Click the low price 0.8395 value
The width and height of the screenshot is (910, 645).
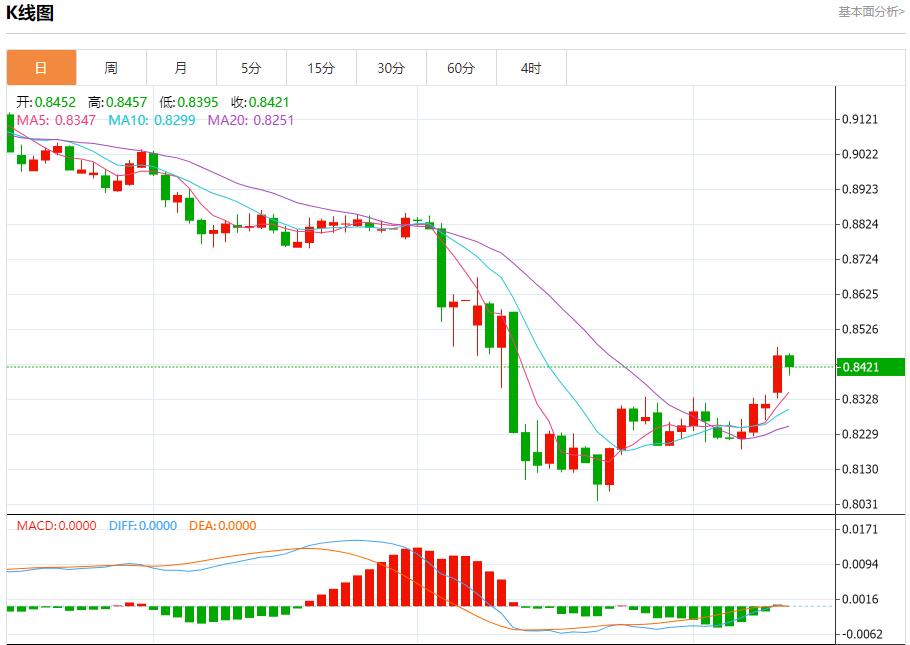pyautogui.click(x=198, y=102)
